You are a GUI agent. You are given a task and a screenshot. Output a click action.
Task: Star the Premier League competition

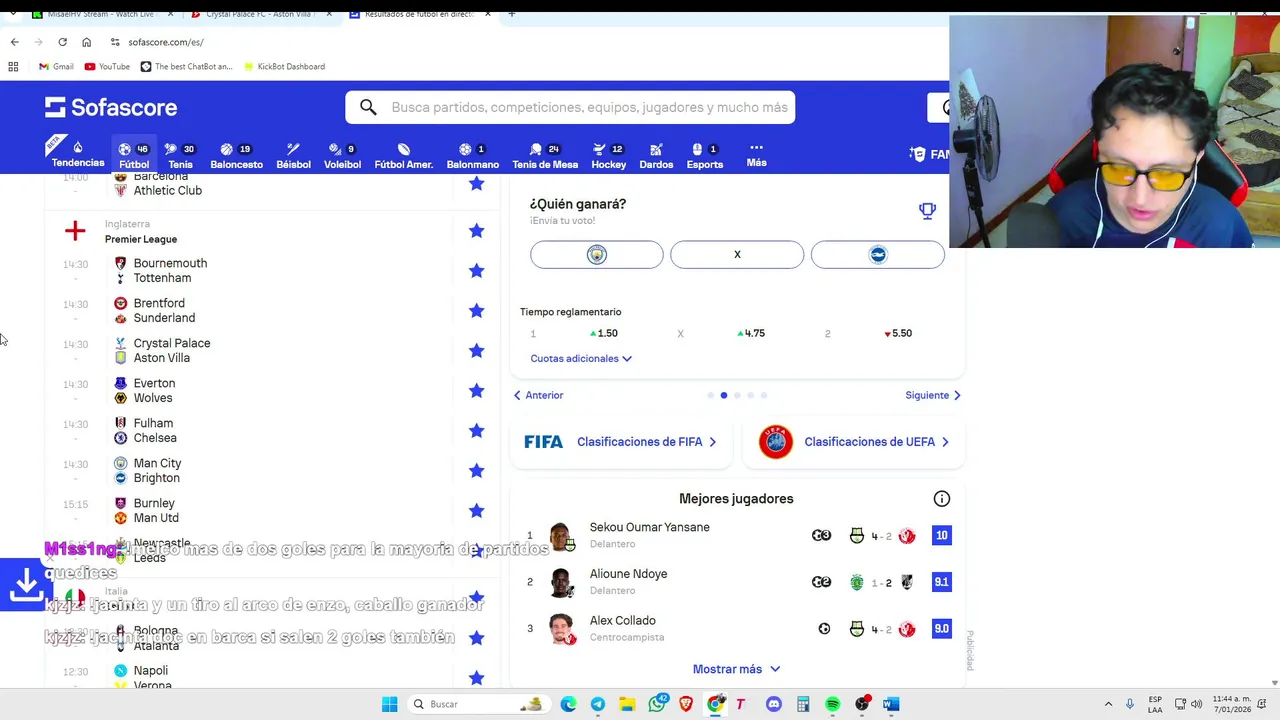[476, 231]
